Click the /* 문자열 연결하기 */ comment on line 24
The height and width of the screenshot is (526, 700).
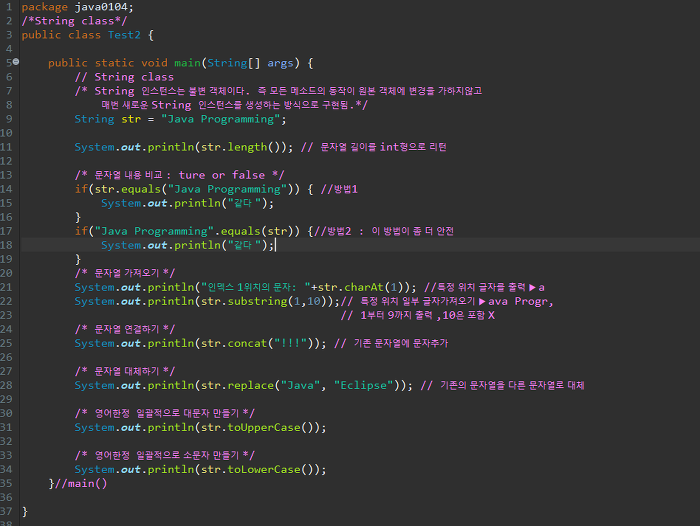point(125,330)
